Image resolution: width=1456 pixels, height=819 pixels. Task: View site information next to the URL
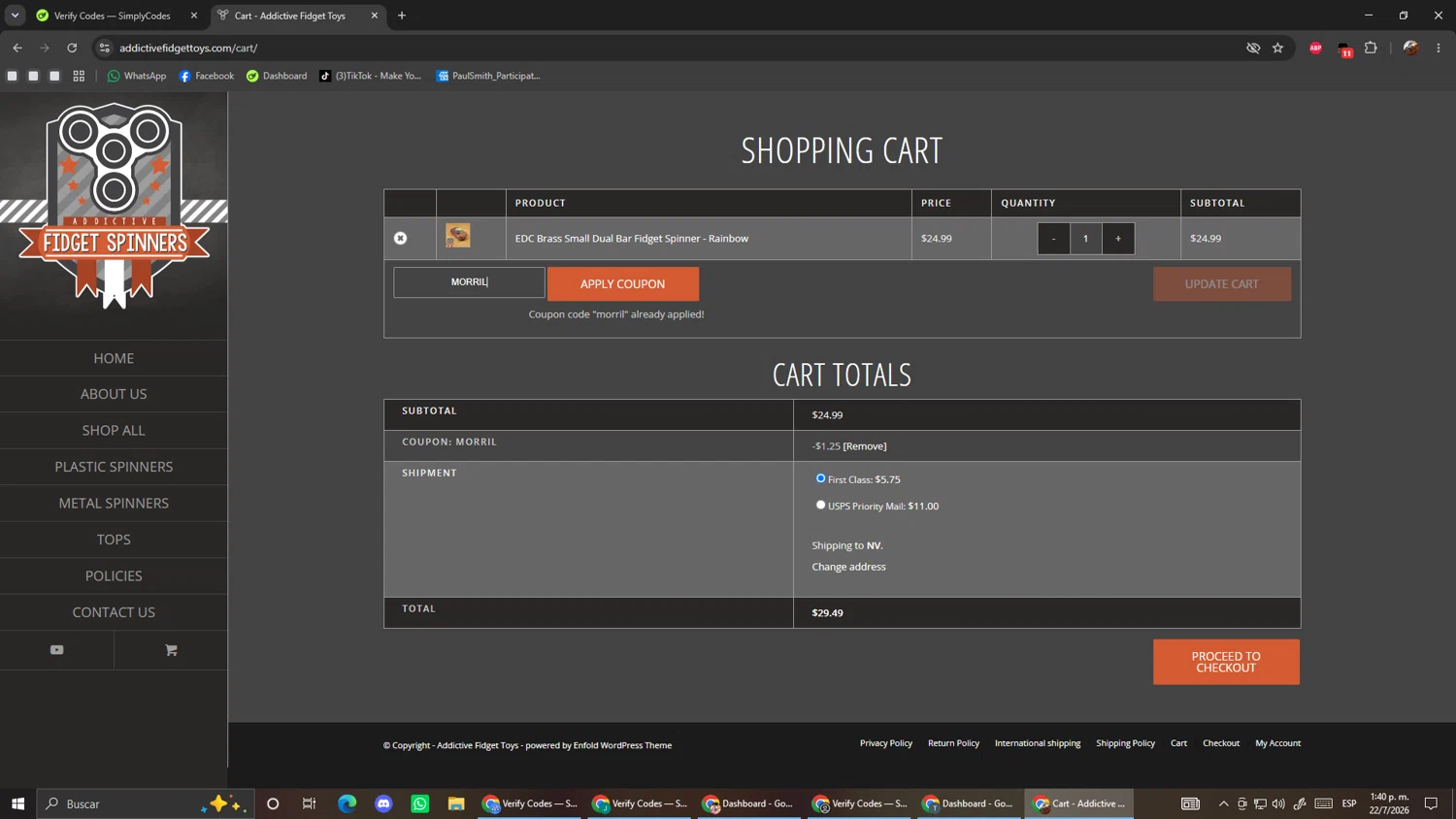tap(105, 48)
